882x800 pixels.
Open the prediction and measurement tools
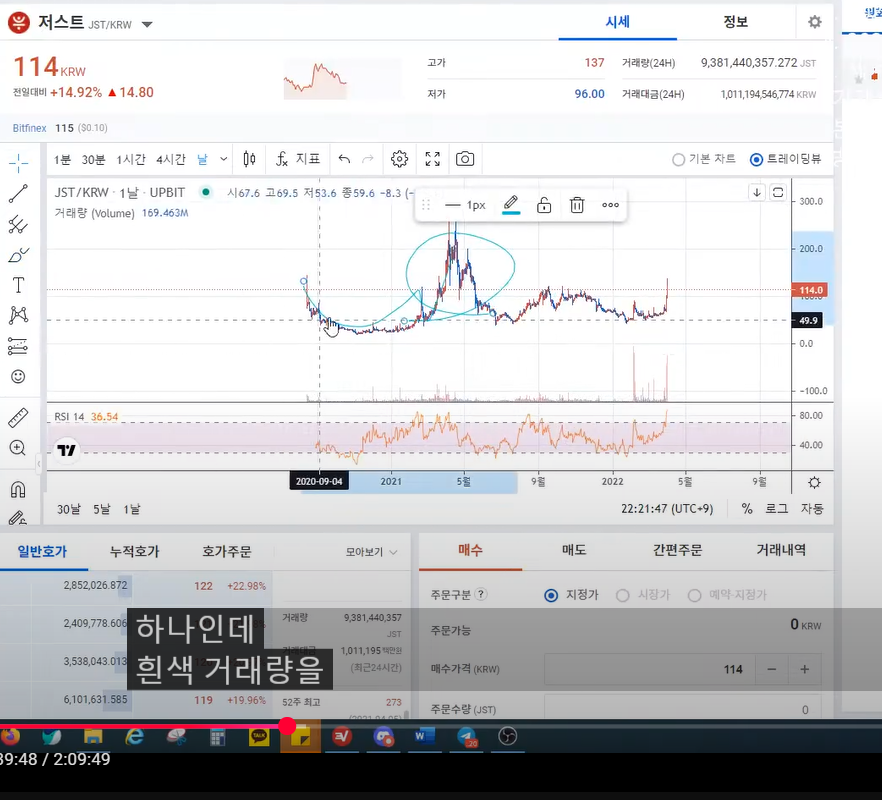18,346
